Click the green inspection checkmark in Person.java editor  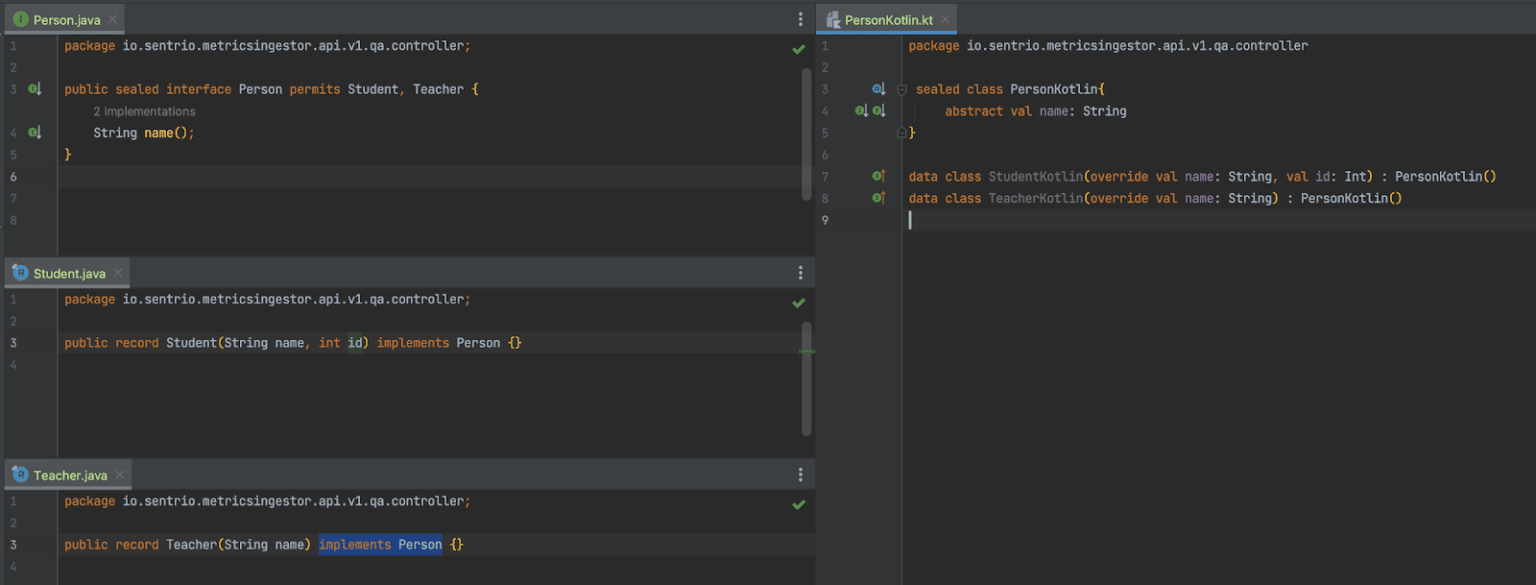pos(798,48)
